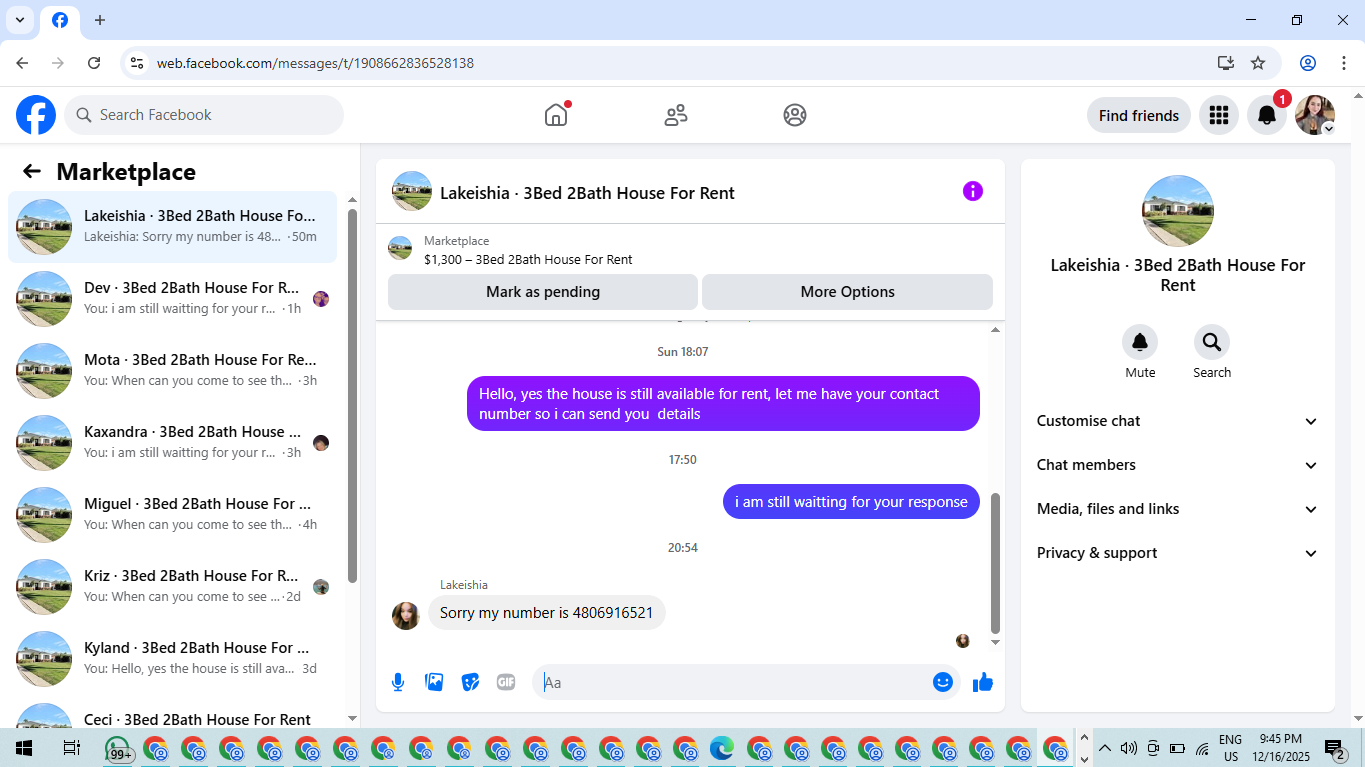Choose a sticker icon in composer

point(470,682)
